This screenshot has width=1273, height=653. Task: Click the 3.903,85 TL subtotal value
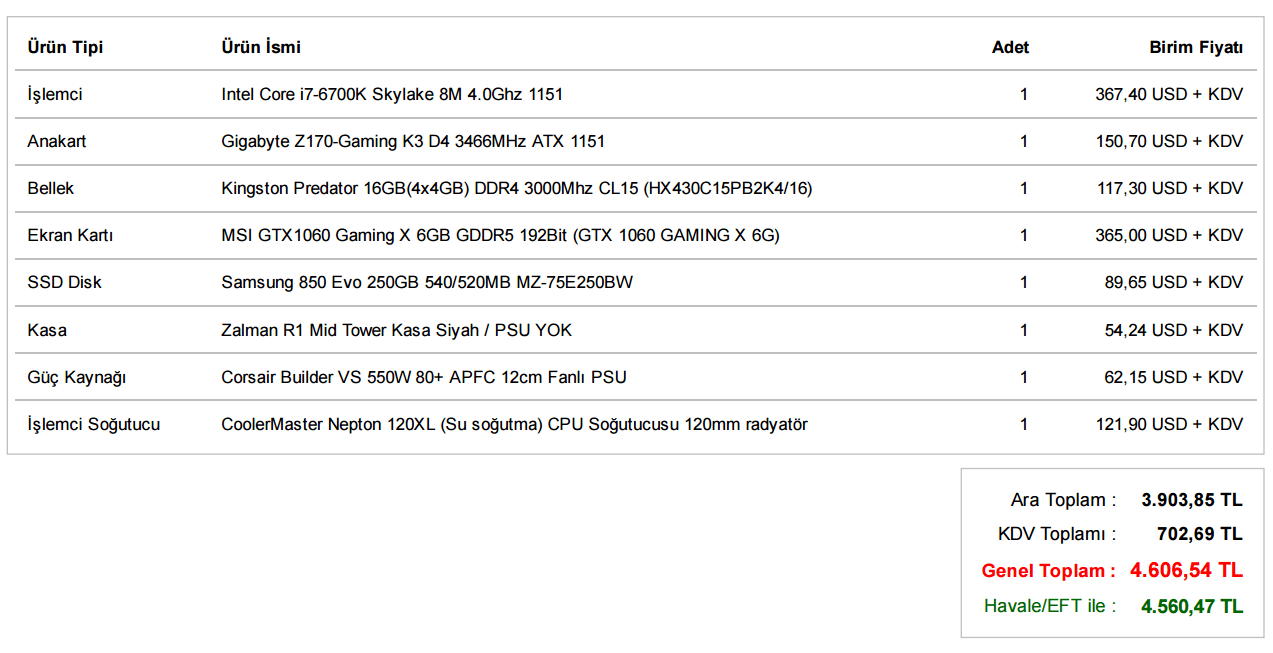tap(1192, 500)
